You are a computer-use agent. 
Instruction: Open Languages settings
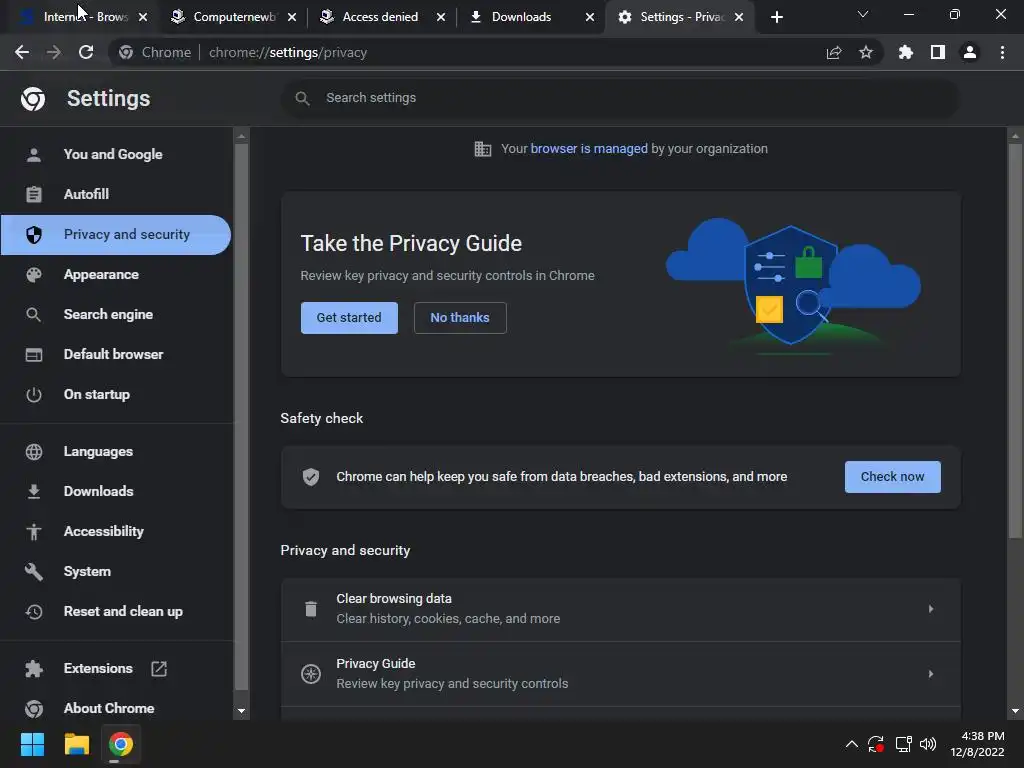tap(116, 451)
